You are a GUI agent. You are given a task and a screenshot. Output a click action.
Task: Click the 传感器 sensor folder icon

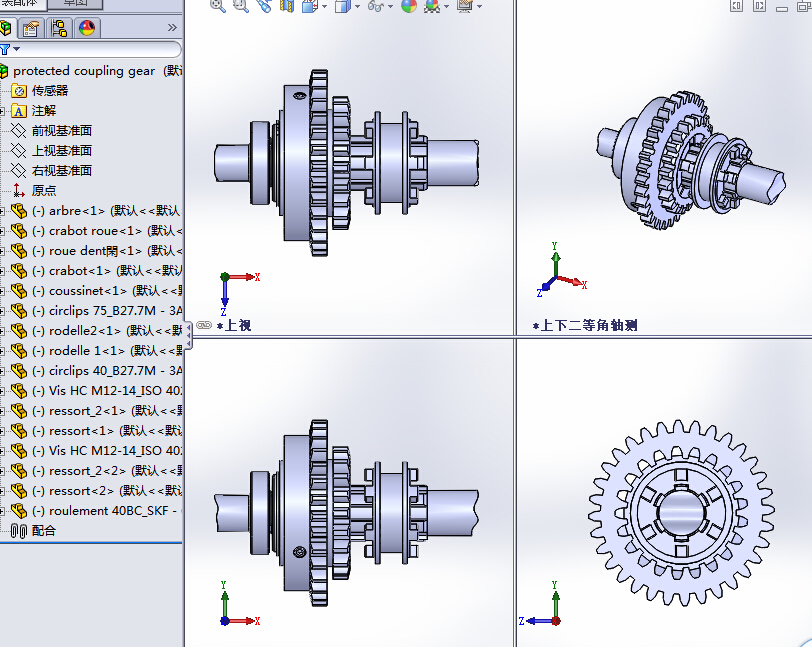tap(19, 91)
